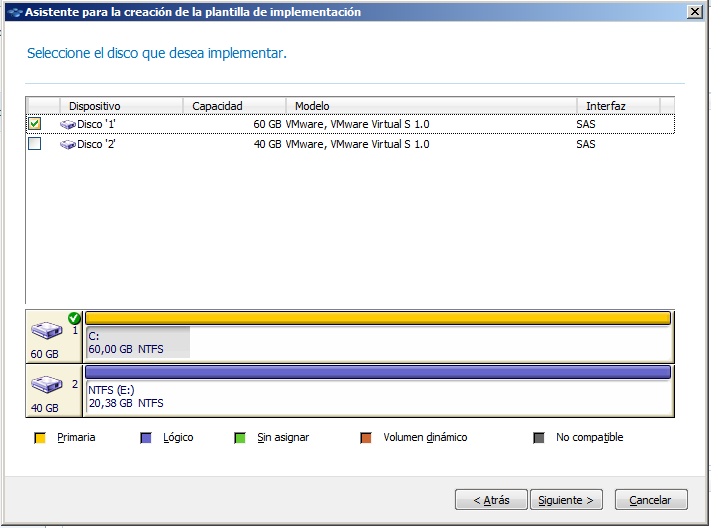Click the blue logical partition bar

coord(378,372)
